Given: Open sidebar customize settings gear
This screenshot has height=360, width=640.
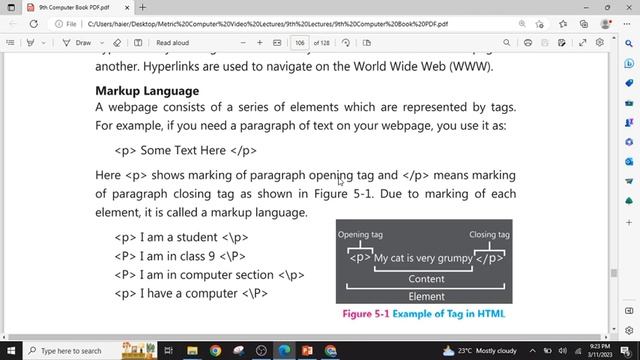Looking at the screenshot, I should tap(629, 330).
